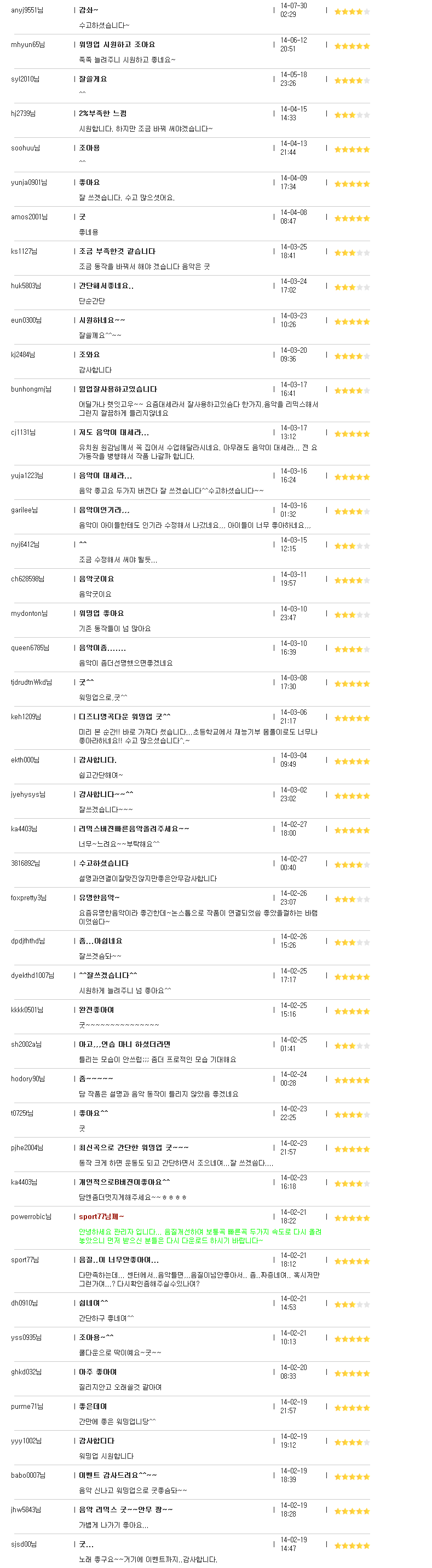Open review titled '리믹스버전빠른음악올려주세요~~'

click(x=134, y=829)
